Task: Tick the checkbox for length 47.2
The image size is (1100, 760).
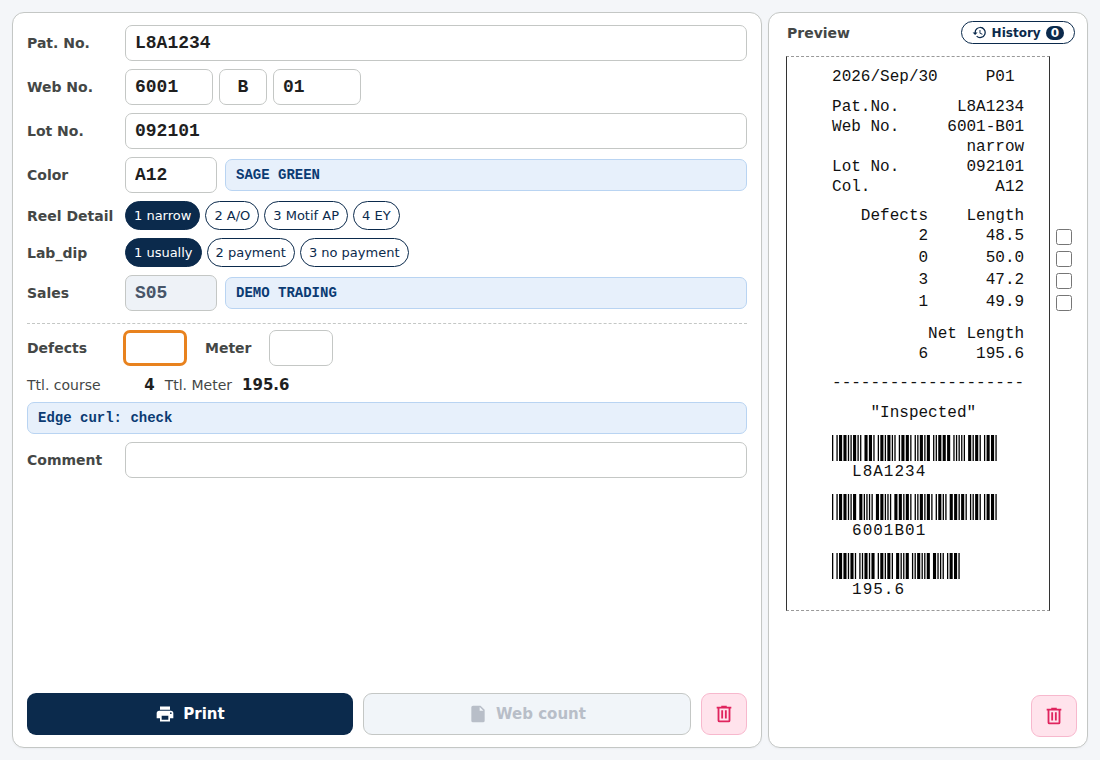Action: click(x=1064, y=281)
